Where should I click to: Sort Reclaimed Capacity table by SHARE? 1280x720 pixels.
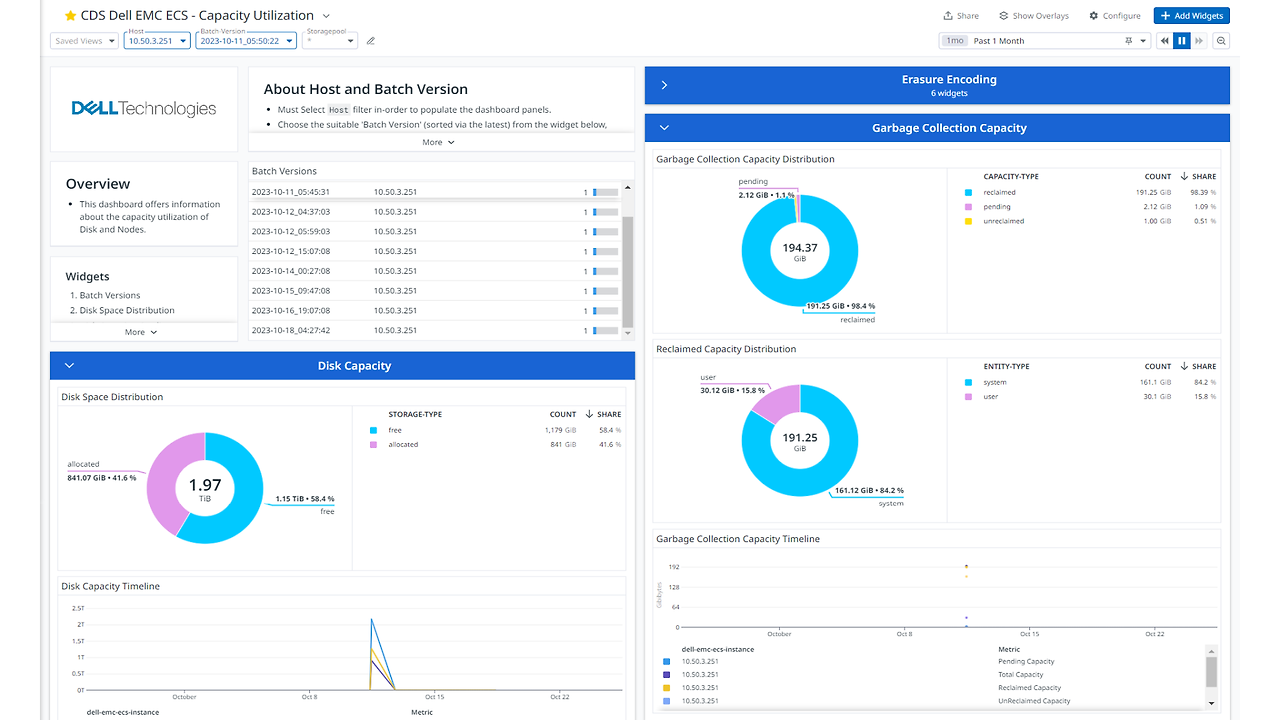pyautogui.click(x=1198, y=366)
